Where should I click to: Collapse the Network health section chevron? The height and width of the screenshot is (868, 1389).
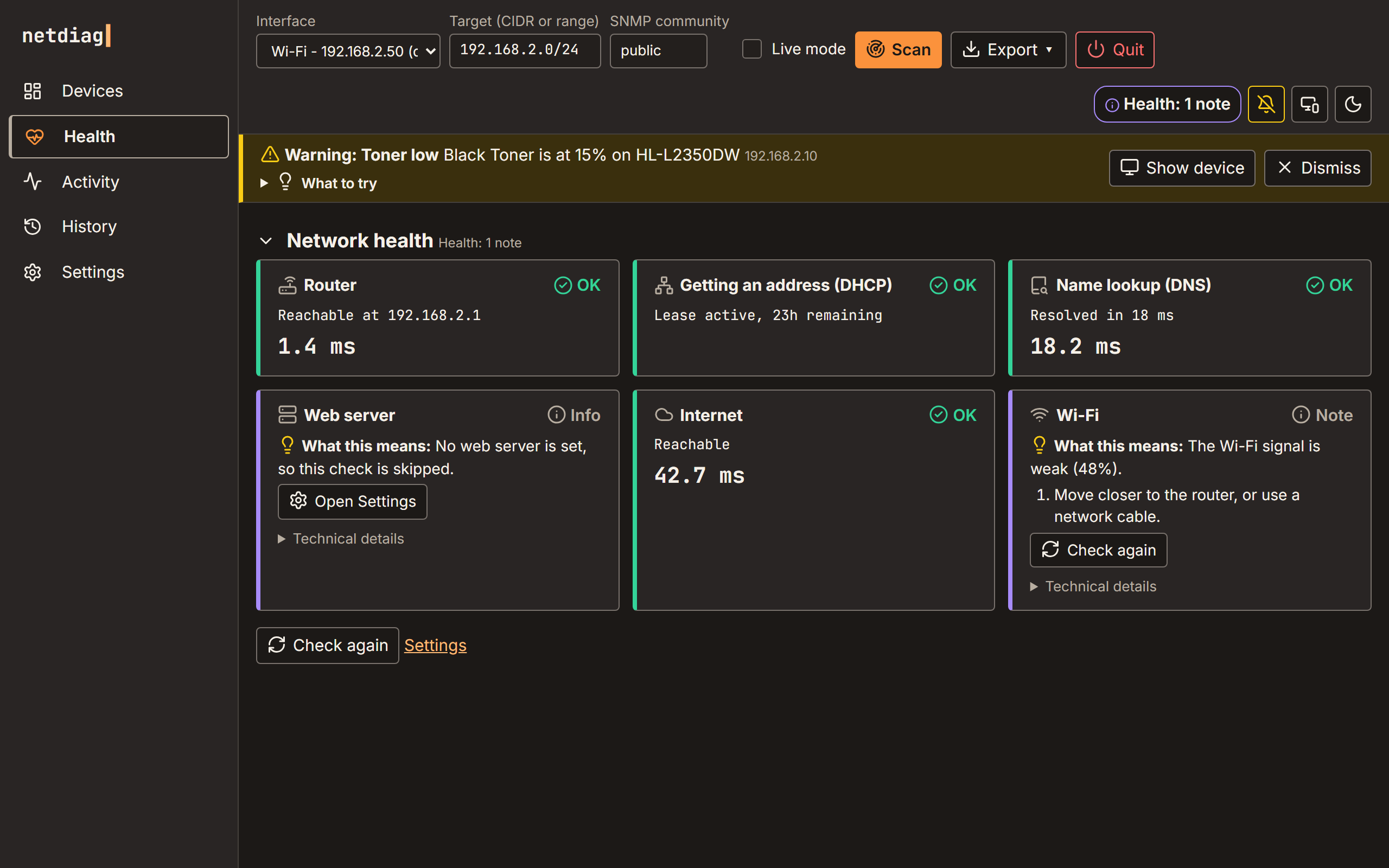point(266,240)
